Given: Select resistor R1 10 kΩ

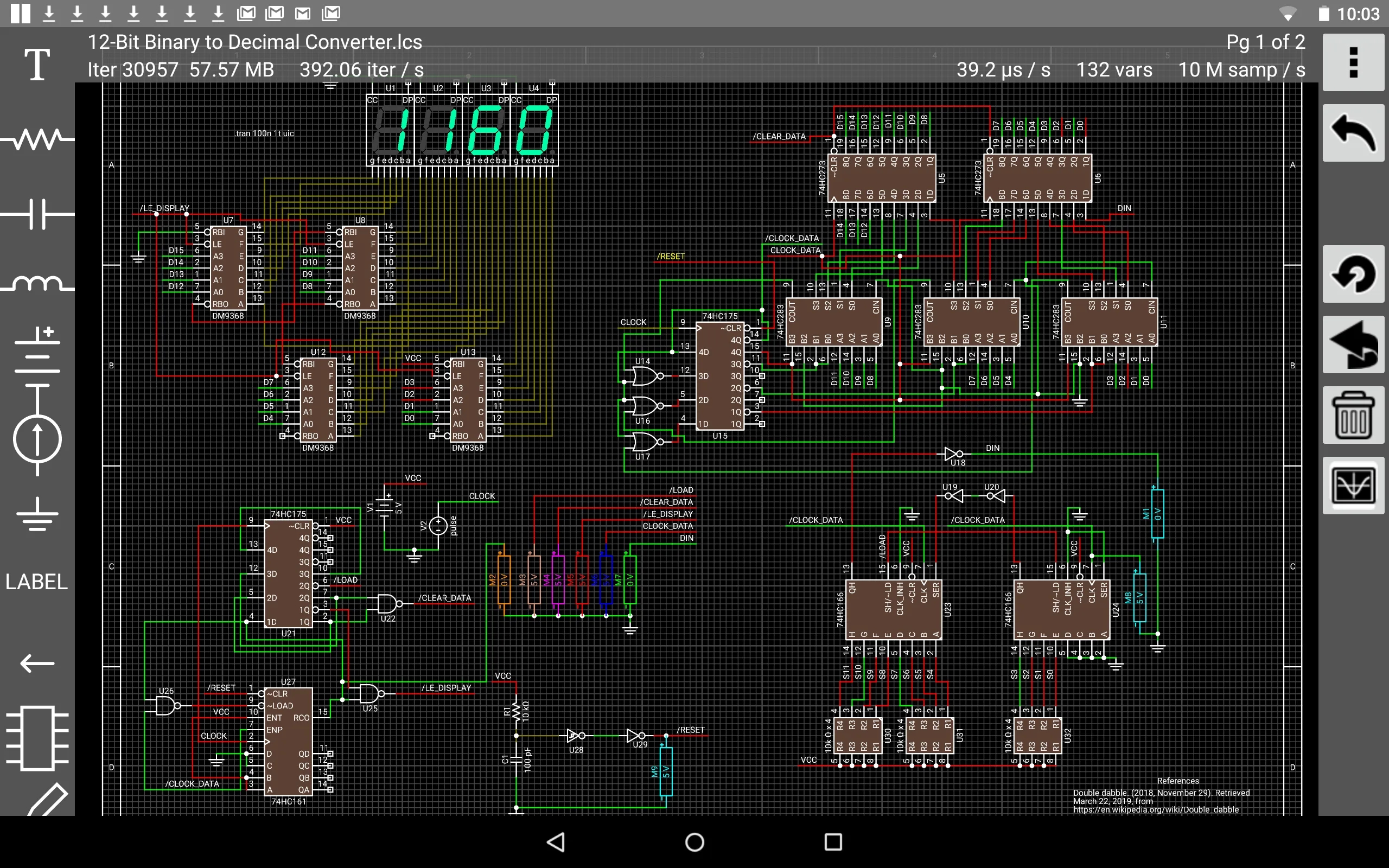Looking at the screenshot, I should point(516,711).
